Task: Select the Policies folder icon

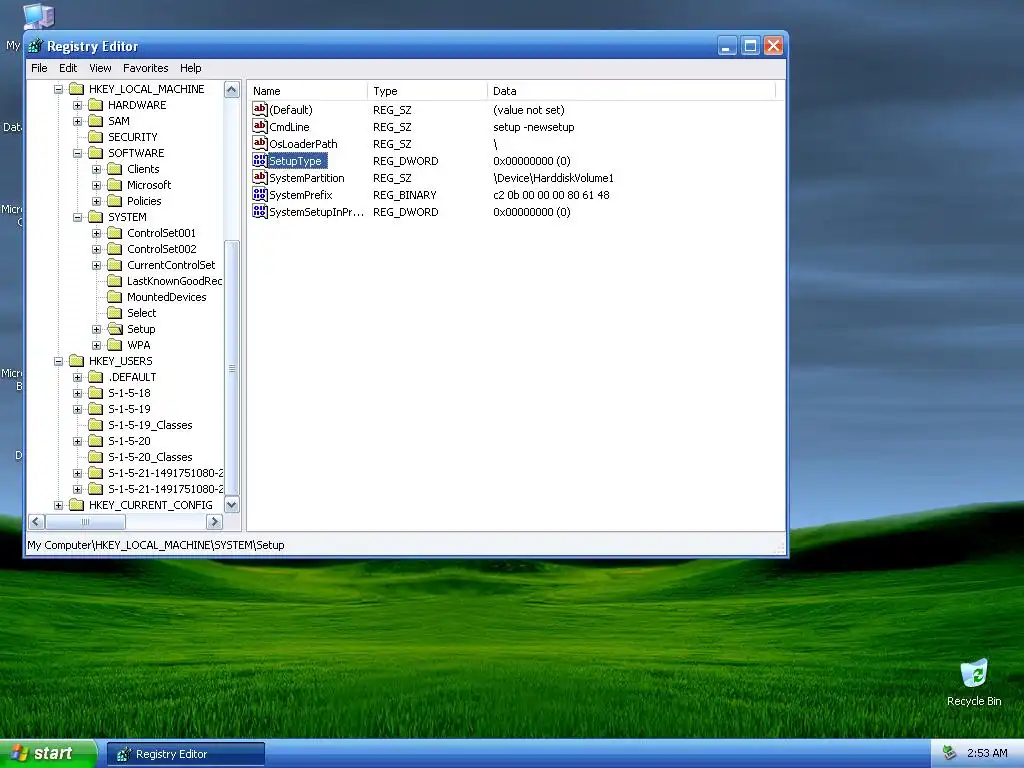Action: pyautogui.click(x=115, y=201)
